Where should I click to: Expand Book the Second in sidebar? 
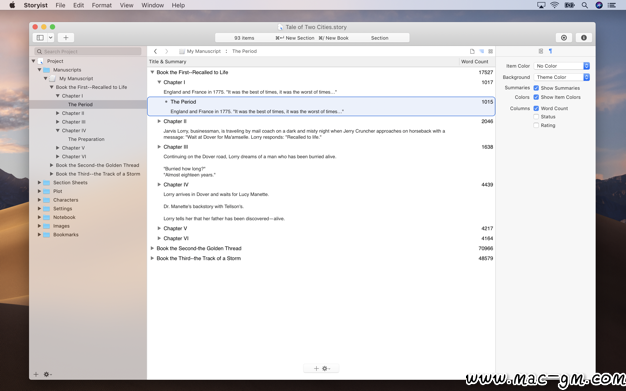tap(52, 165)
